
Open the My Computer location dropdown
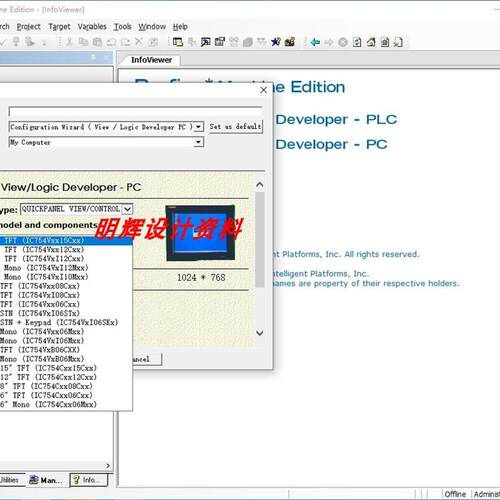(199, 142)
